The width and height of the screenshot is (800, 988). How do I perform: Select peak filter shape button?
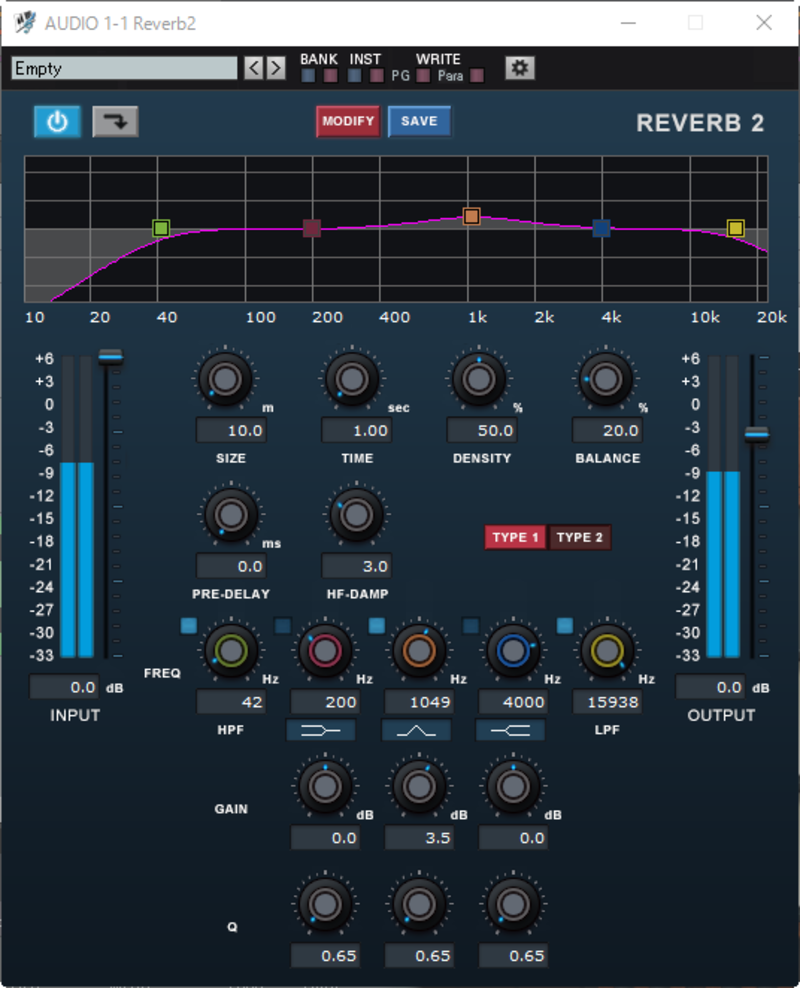point(416,730)
